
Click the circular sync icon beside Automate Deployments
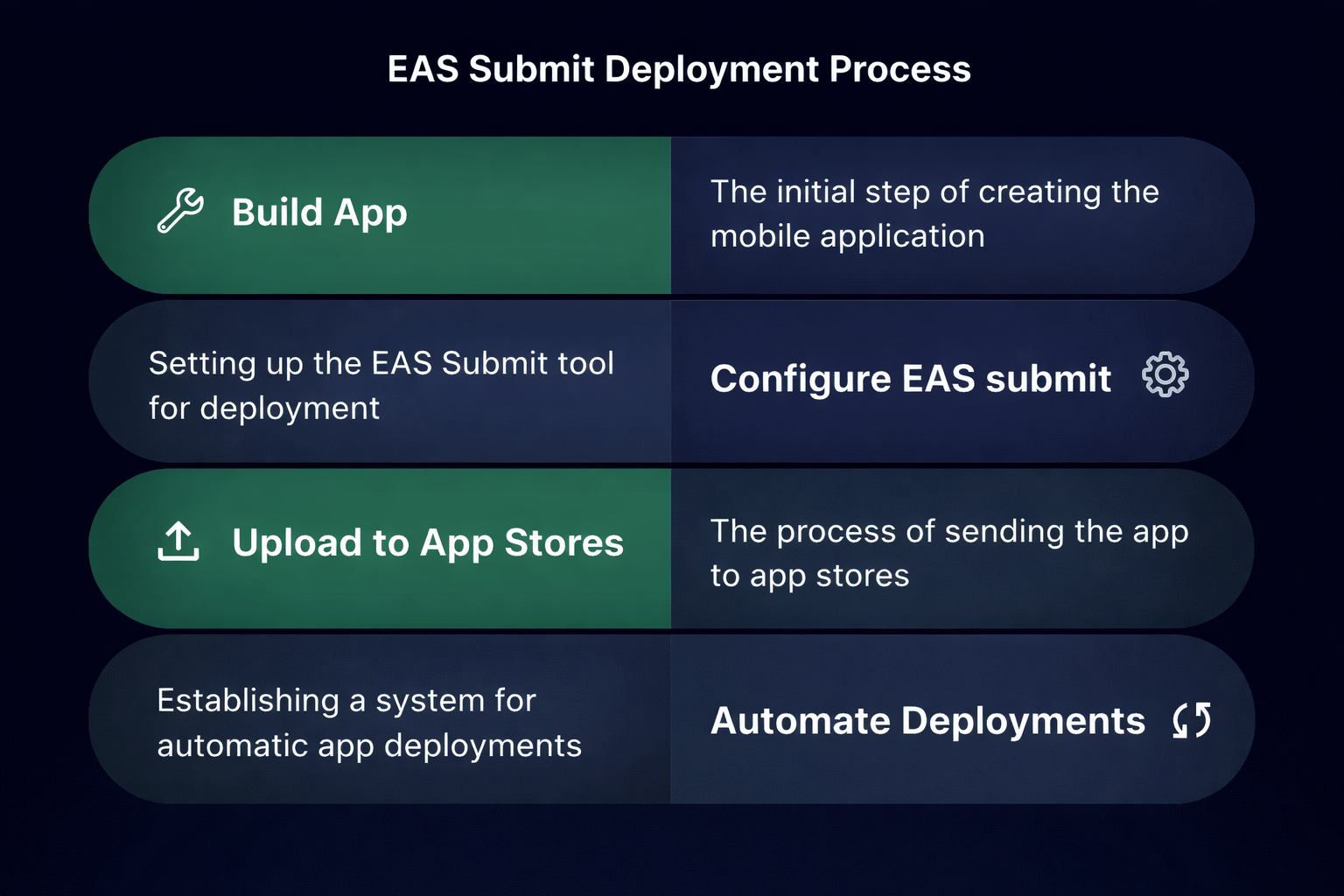1192,720
